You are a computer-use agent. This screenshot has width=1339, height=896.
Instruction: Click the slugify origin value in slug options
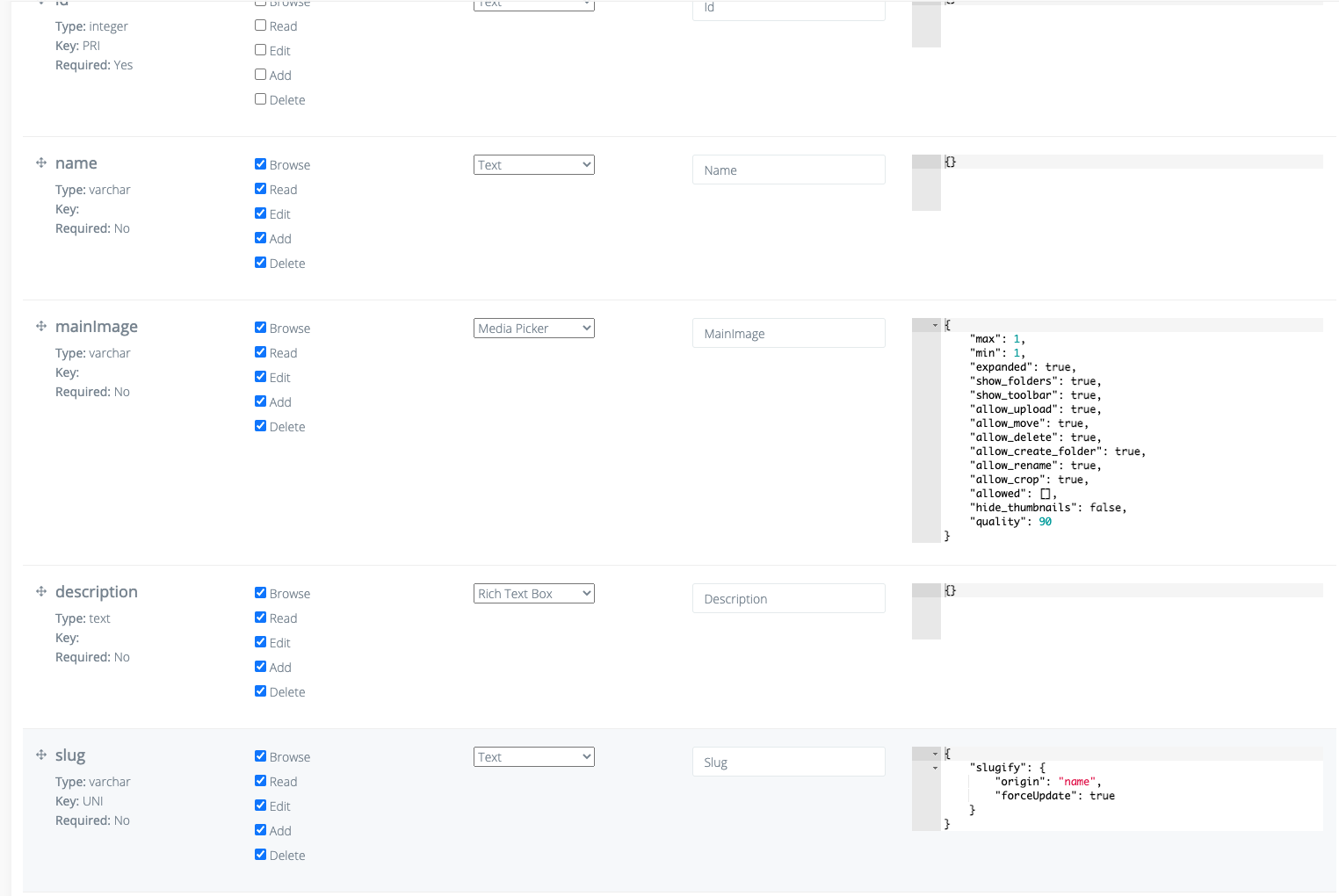pyautogui.click(x=1077, y=781)
